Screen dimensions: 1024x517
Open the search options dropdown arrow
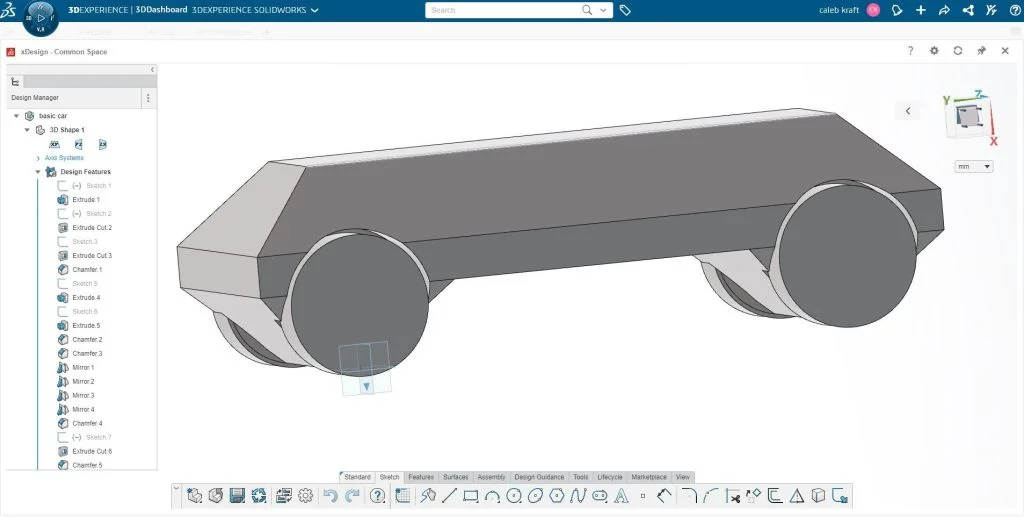(603, 10)
